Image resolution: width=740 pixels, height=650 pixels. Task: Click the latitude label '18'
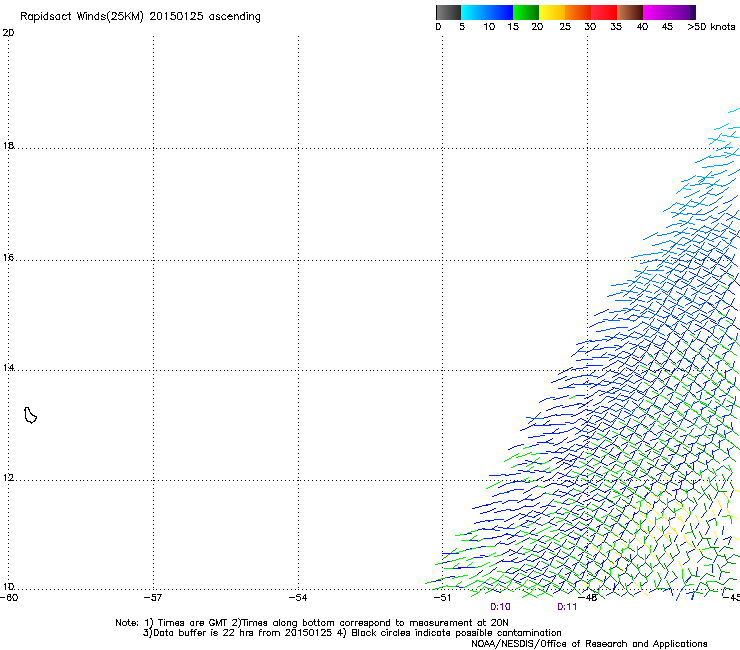point(8,145)
